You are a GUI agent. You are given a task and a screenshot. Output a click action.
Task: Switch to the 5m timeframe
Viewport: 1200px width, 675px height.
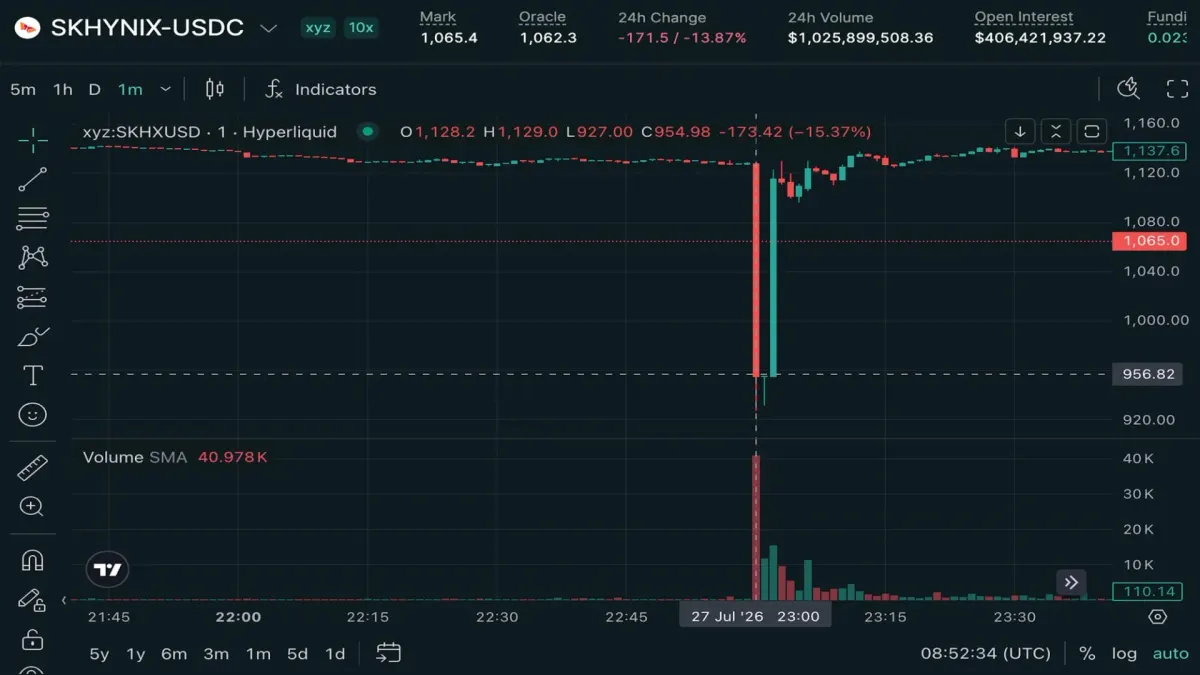coord(23,89)
